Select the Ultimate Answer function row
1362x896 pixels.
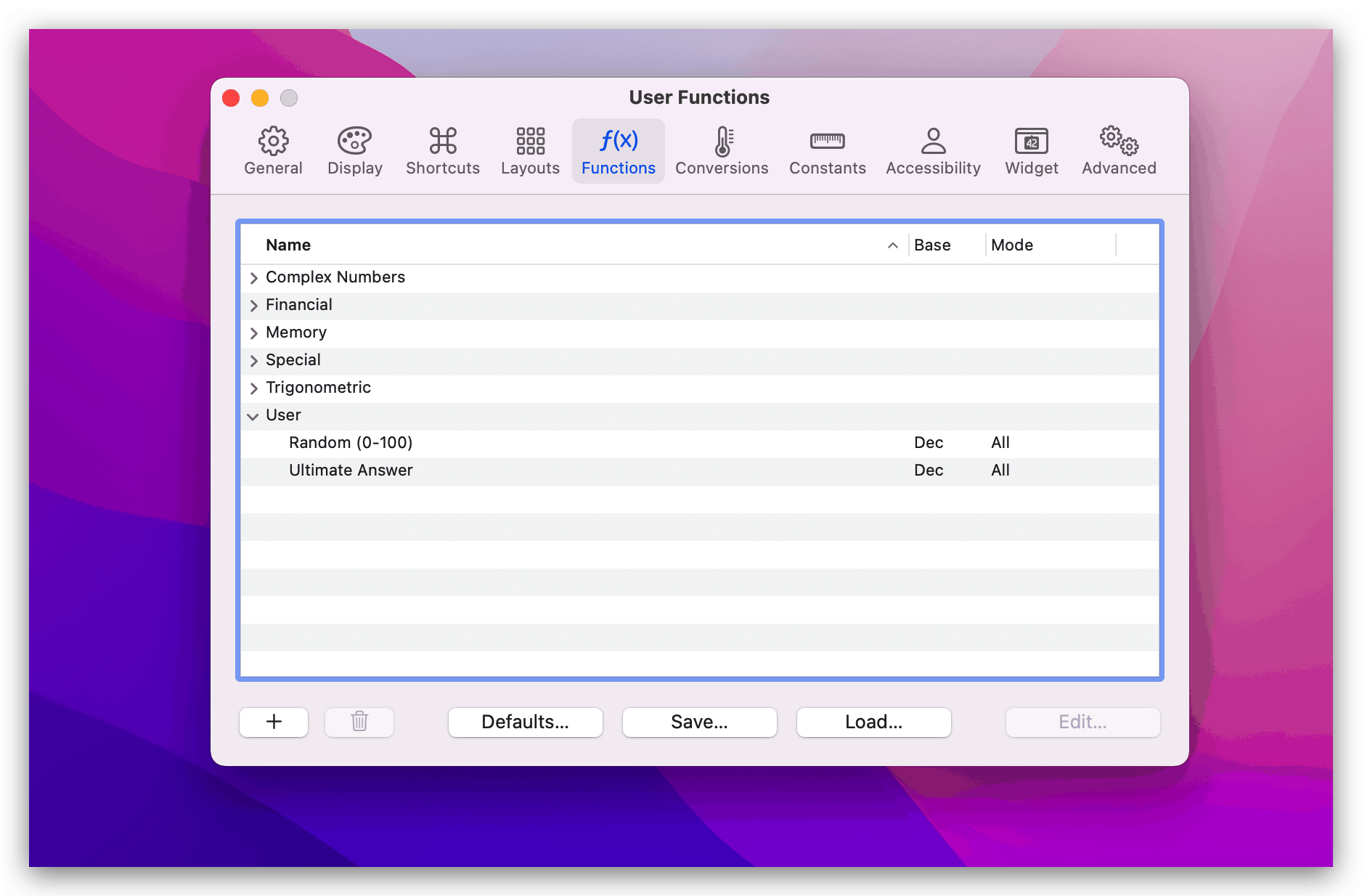[700, 471]
